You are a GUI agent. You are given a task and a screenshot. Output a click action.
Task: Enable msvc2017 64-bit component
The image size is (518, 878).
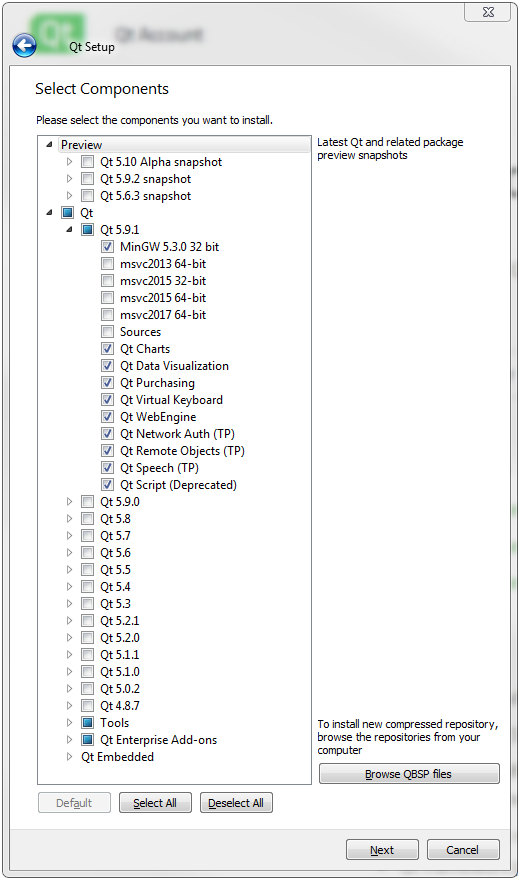108,315
